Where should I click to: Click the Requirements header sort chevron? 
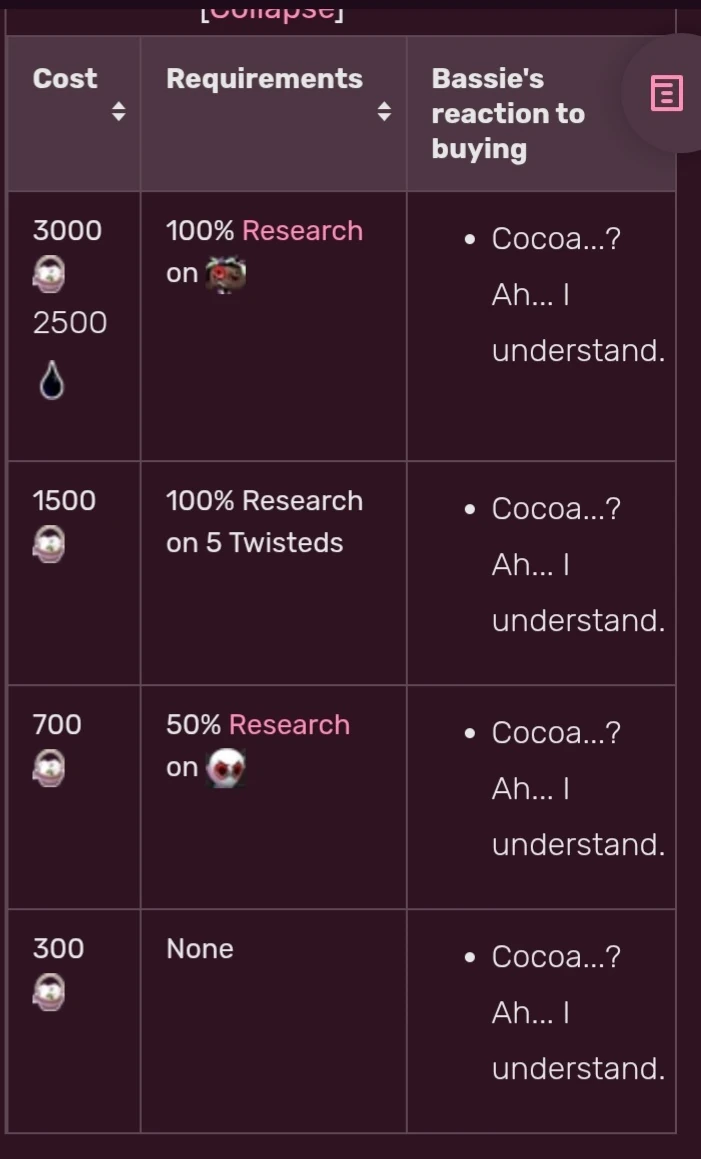[386, 113]
